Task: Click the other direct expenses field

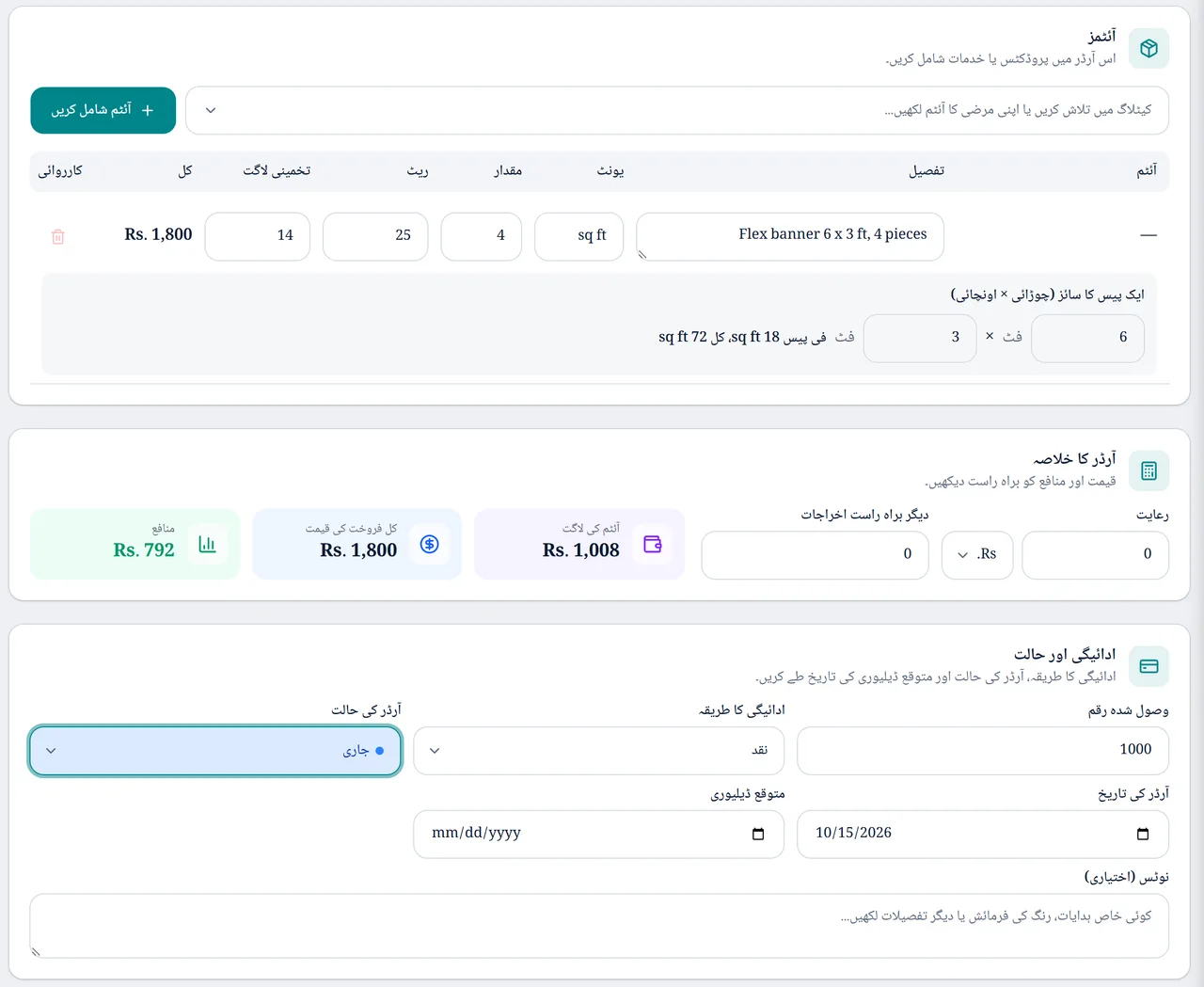Action: tap(816, 555)
